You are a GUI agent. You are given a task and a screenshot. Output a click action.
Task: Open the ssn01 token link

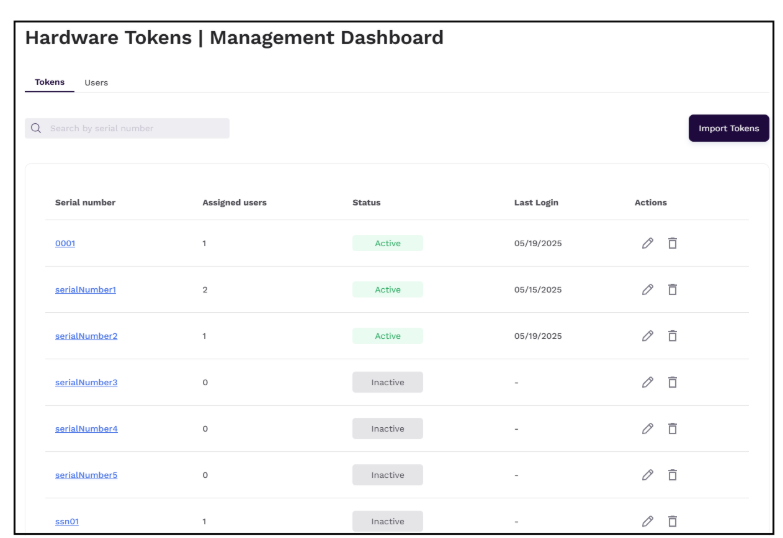pyautogui.click(x=67, y=521)
